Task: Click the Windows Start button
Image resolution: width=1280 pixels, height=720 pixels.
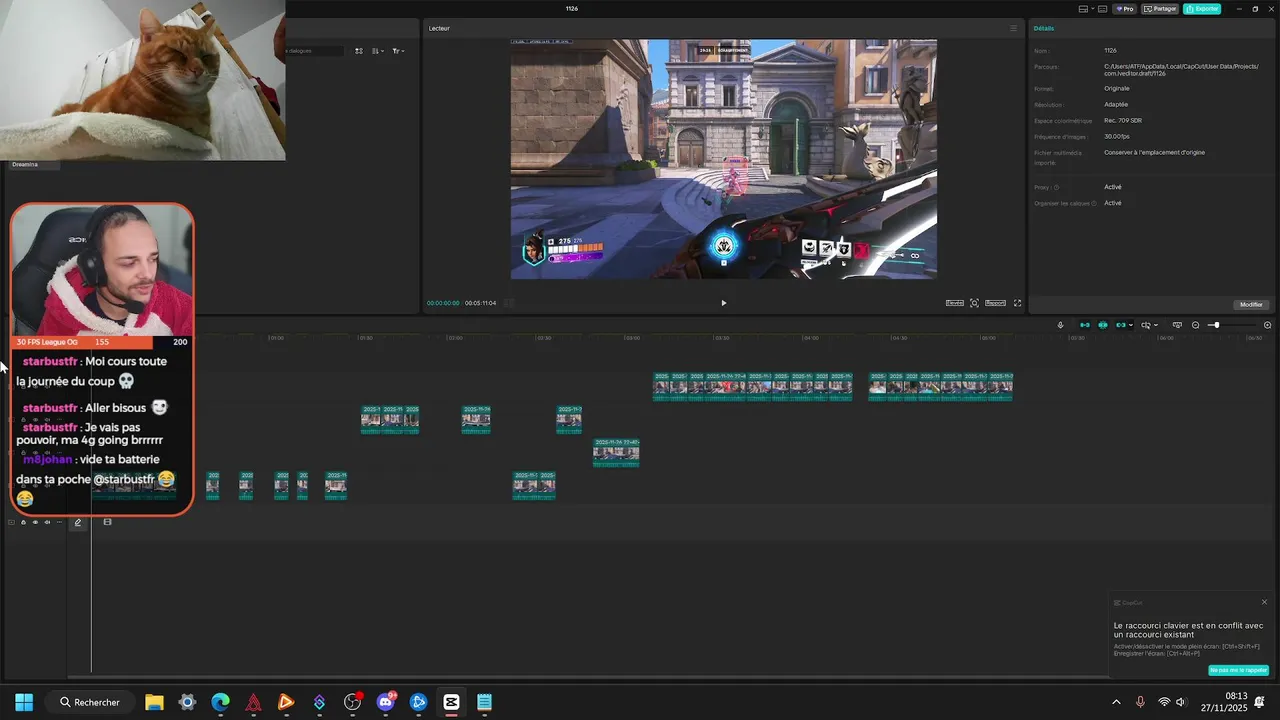Action: tap(24, 702)
